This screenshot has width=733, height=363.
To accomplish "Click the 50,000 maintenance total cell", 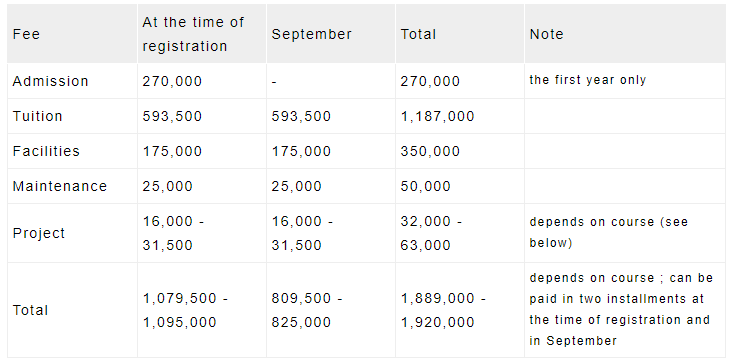I will tap(425, 186).
